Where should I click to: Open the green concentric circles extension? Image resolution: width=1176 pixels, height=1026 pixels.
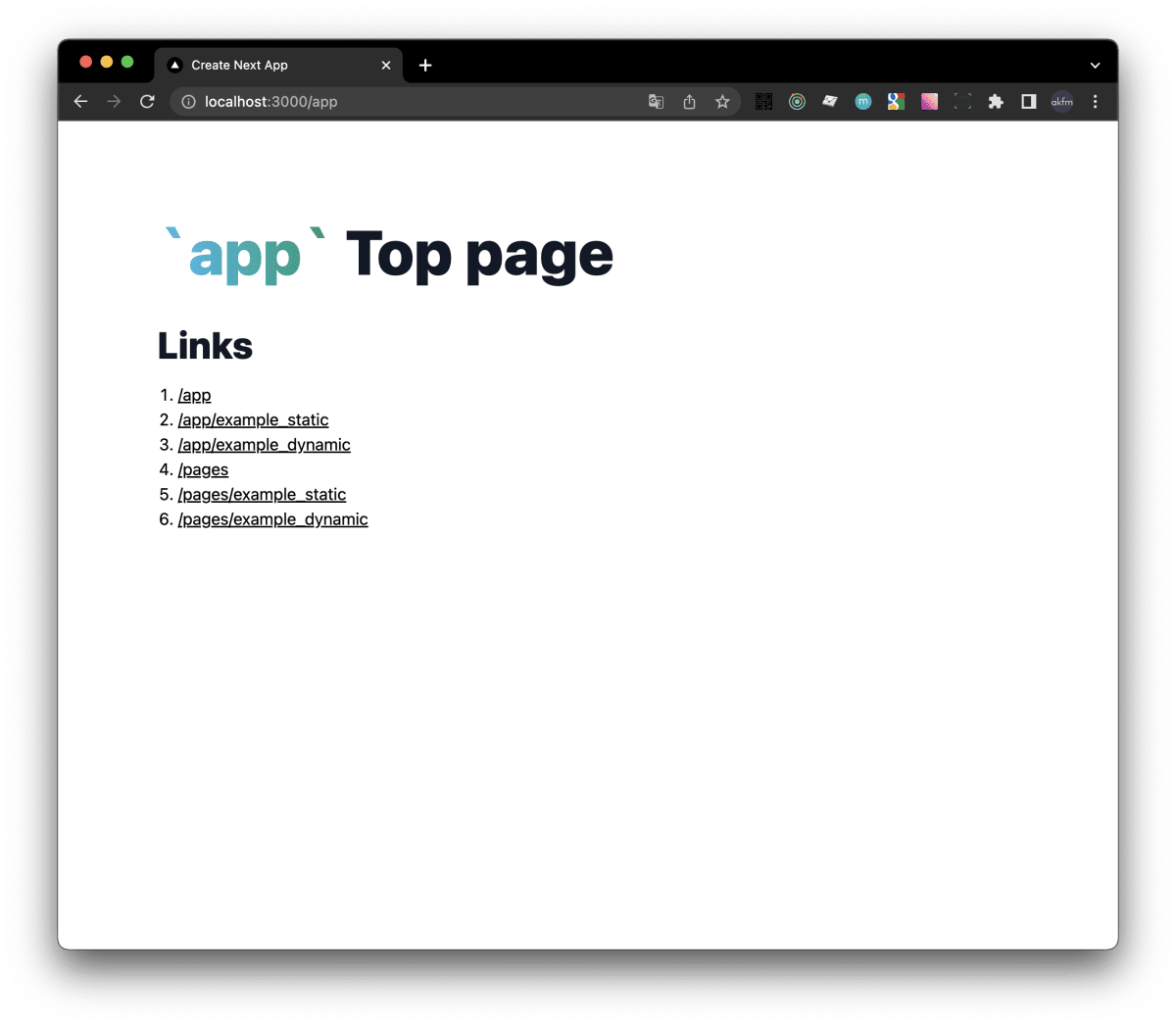coord(797,102)
